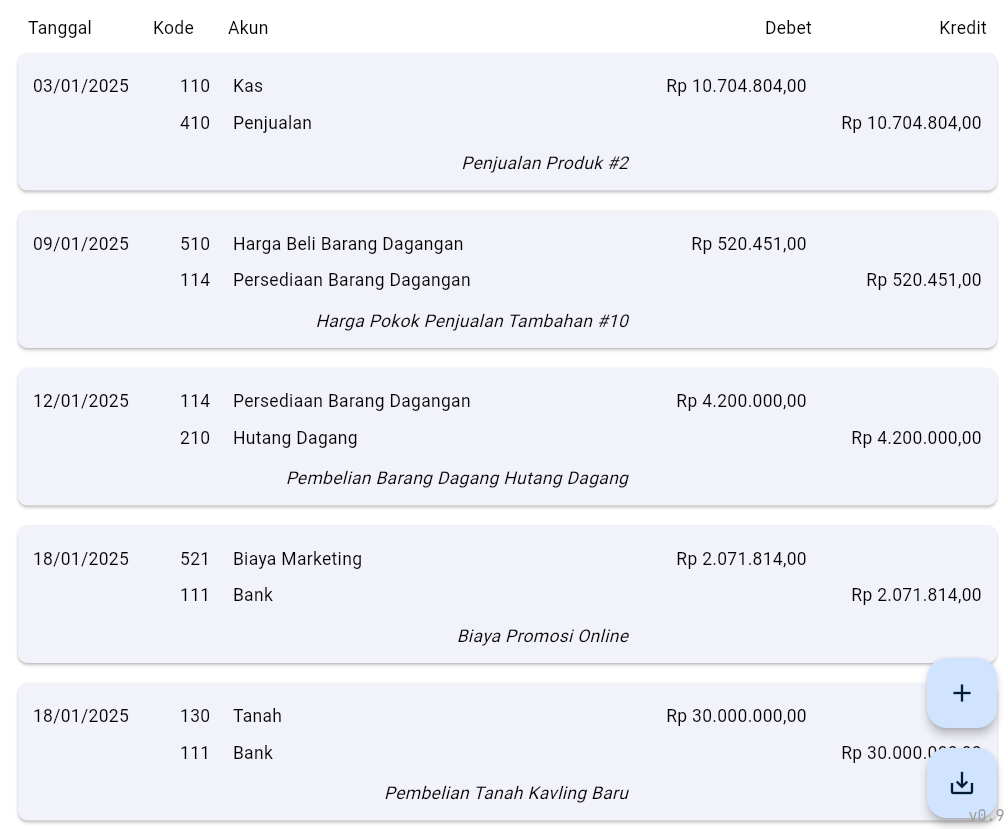Click the Kode column header
Screen dimensions: 1008x829
click(x=173, y=28)
